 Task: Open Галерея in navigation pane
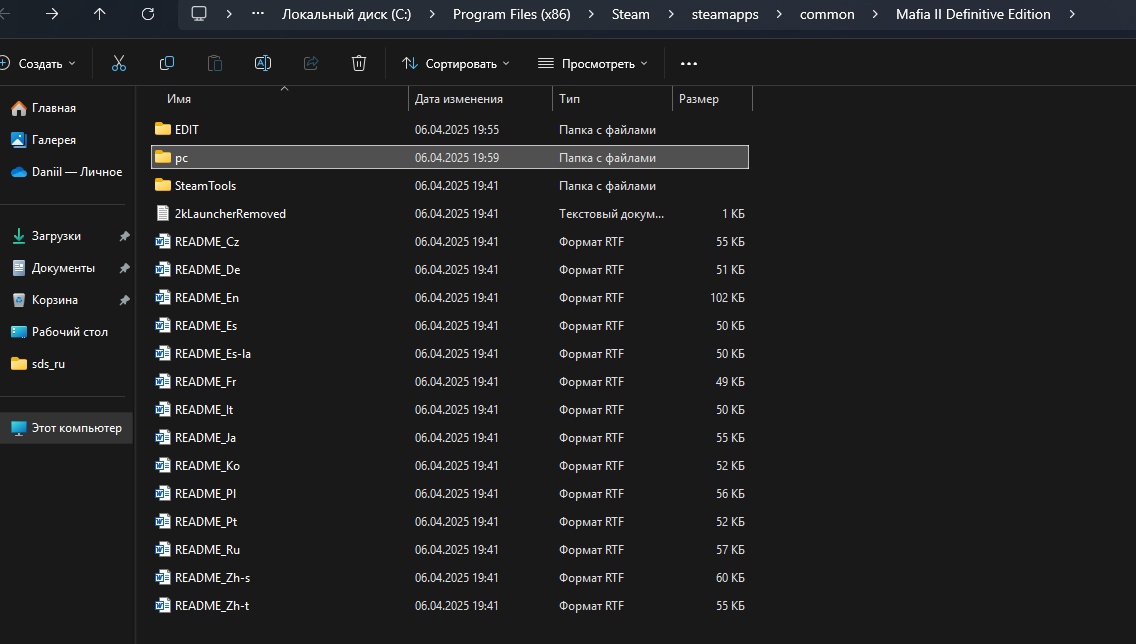pos(43,140)
